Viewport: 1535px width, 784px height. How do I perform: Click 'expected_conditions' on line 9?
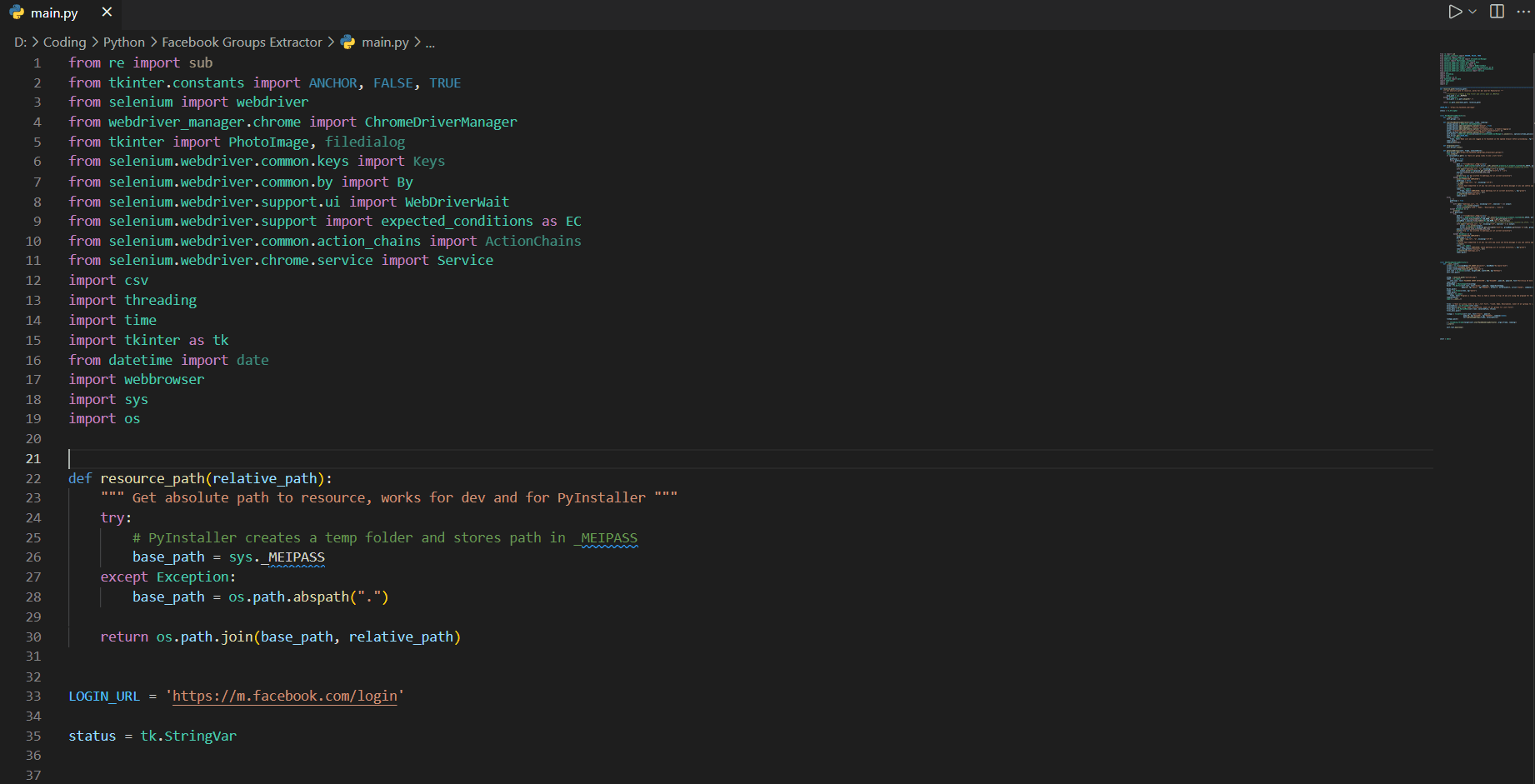[457, 222]
